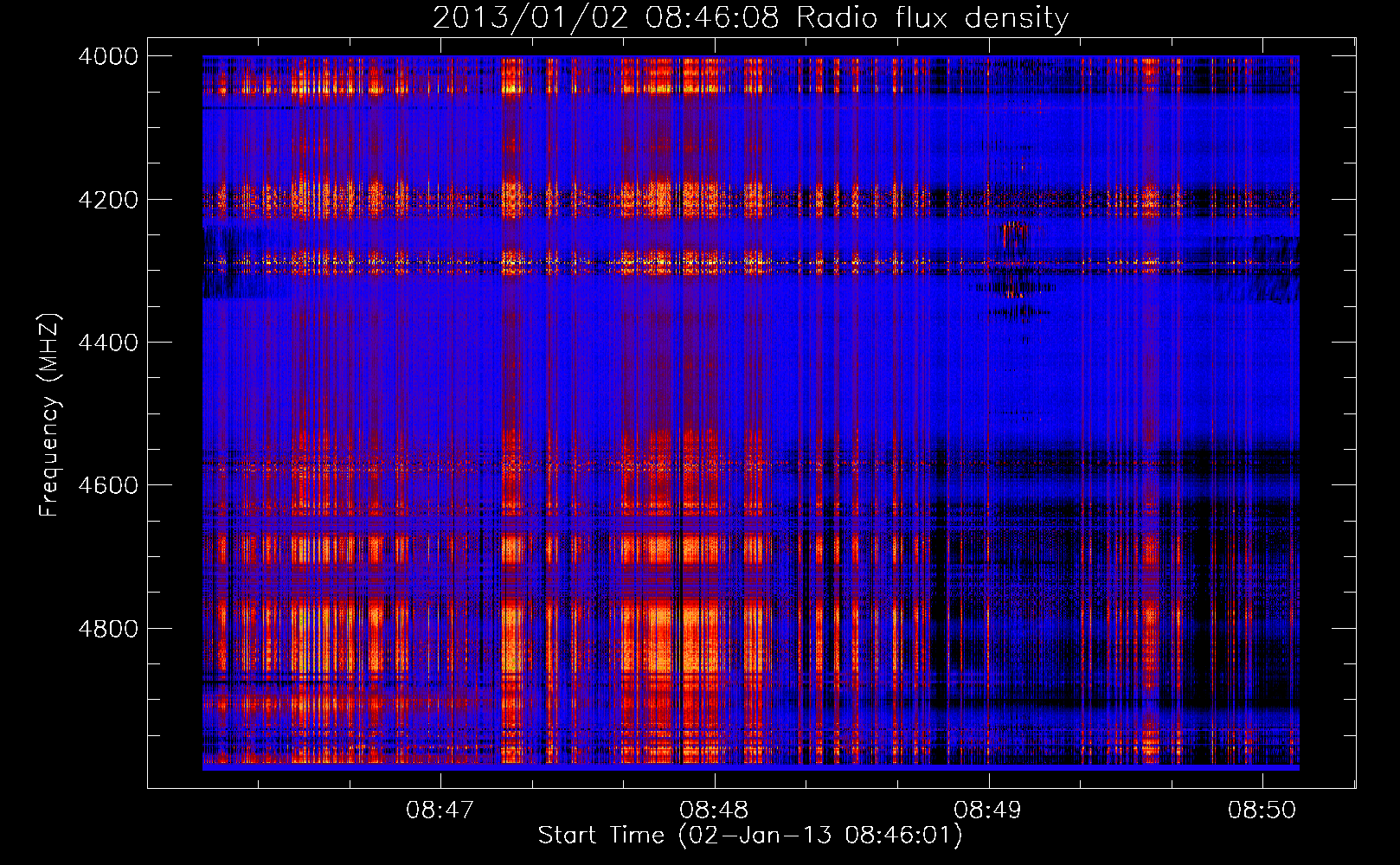
Task: Click the 4000 frequency axis label
Action: coord(108,56)
